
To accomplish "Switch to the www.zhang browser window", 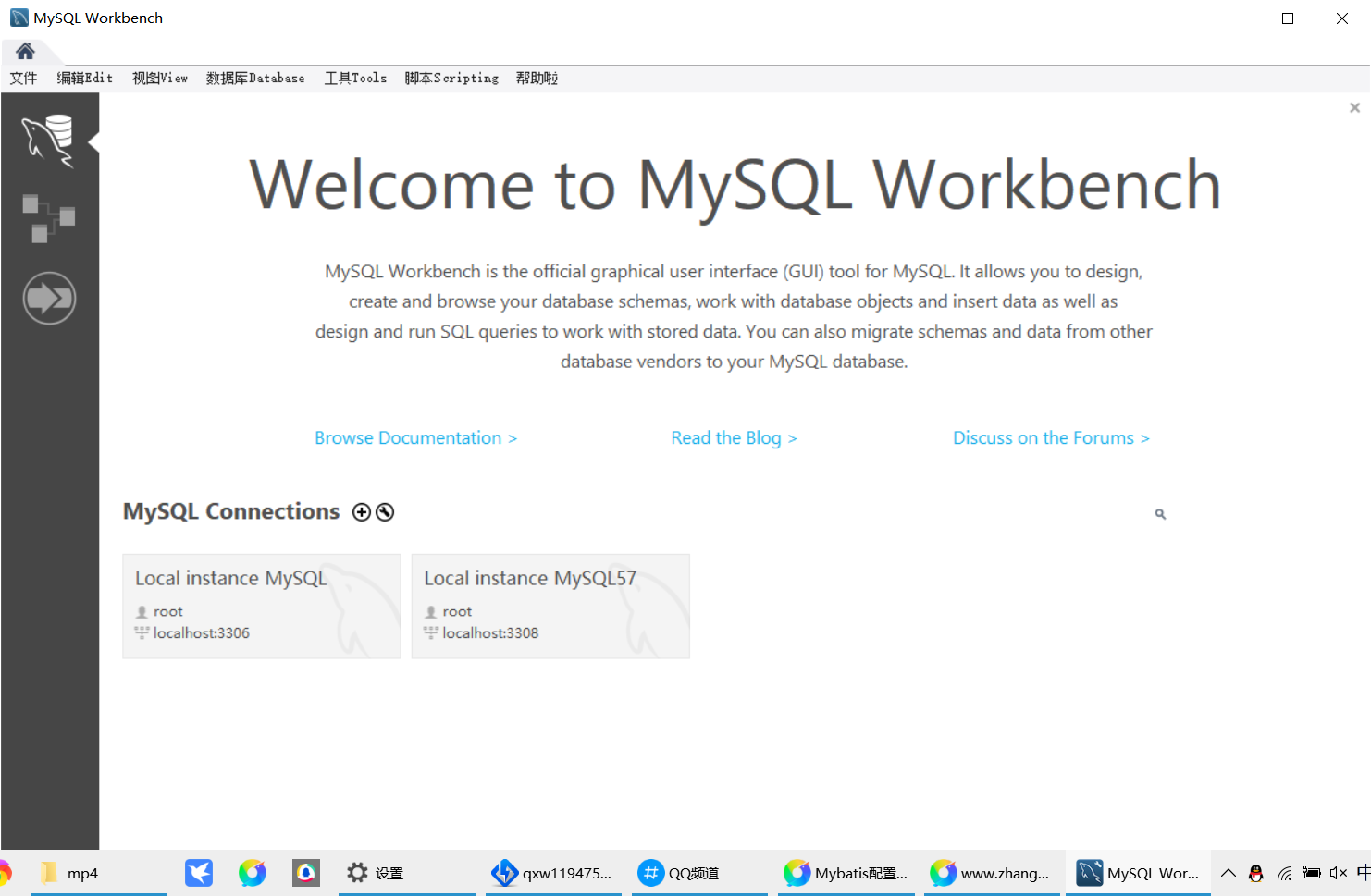I will [992, 873].
